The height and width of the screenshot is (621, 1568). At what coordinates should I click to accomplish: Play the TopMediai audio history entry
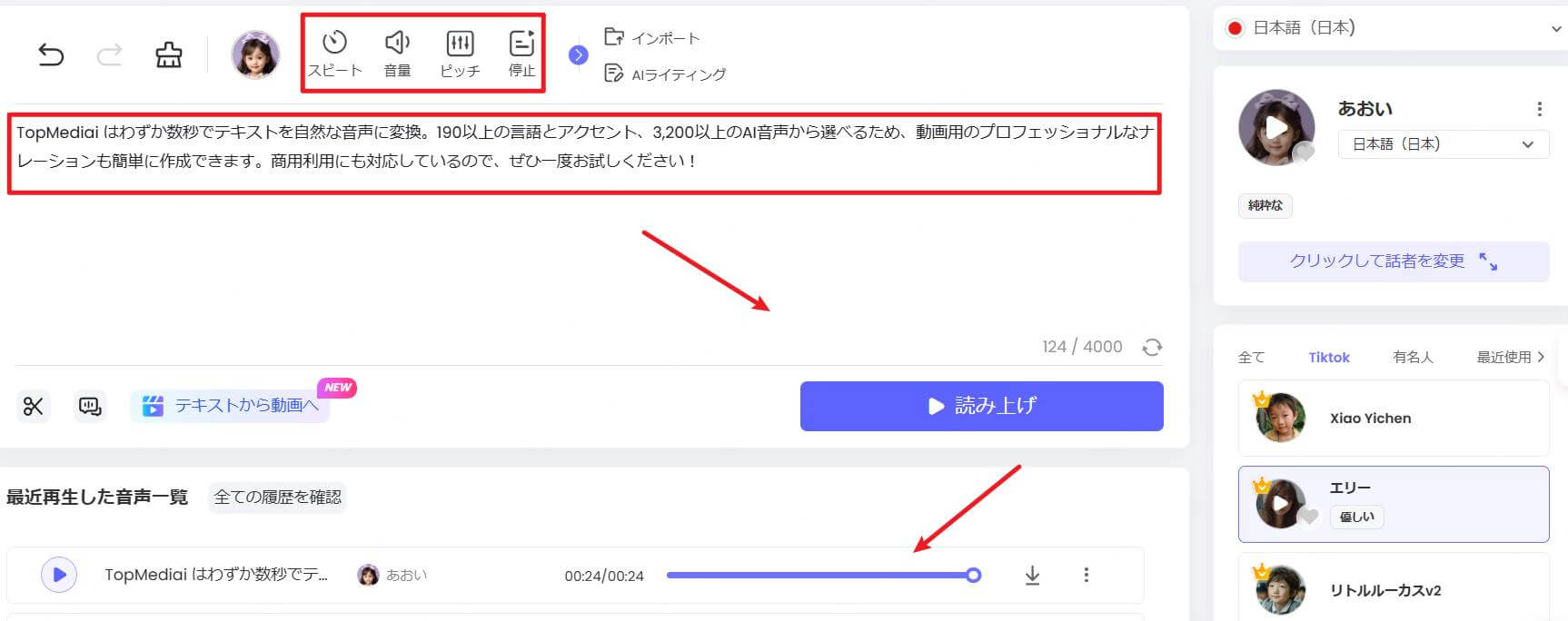[x=59, y=575]
